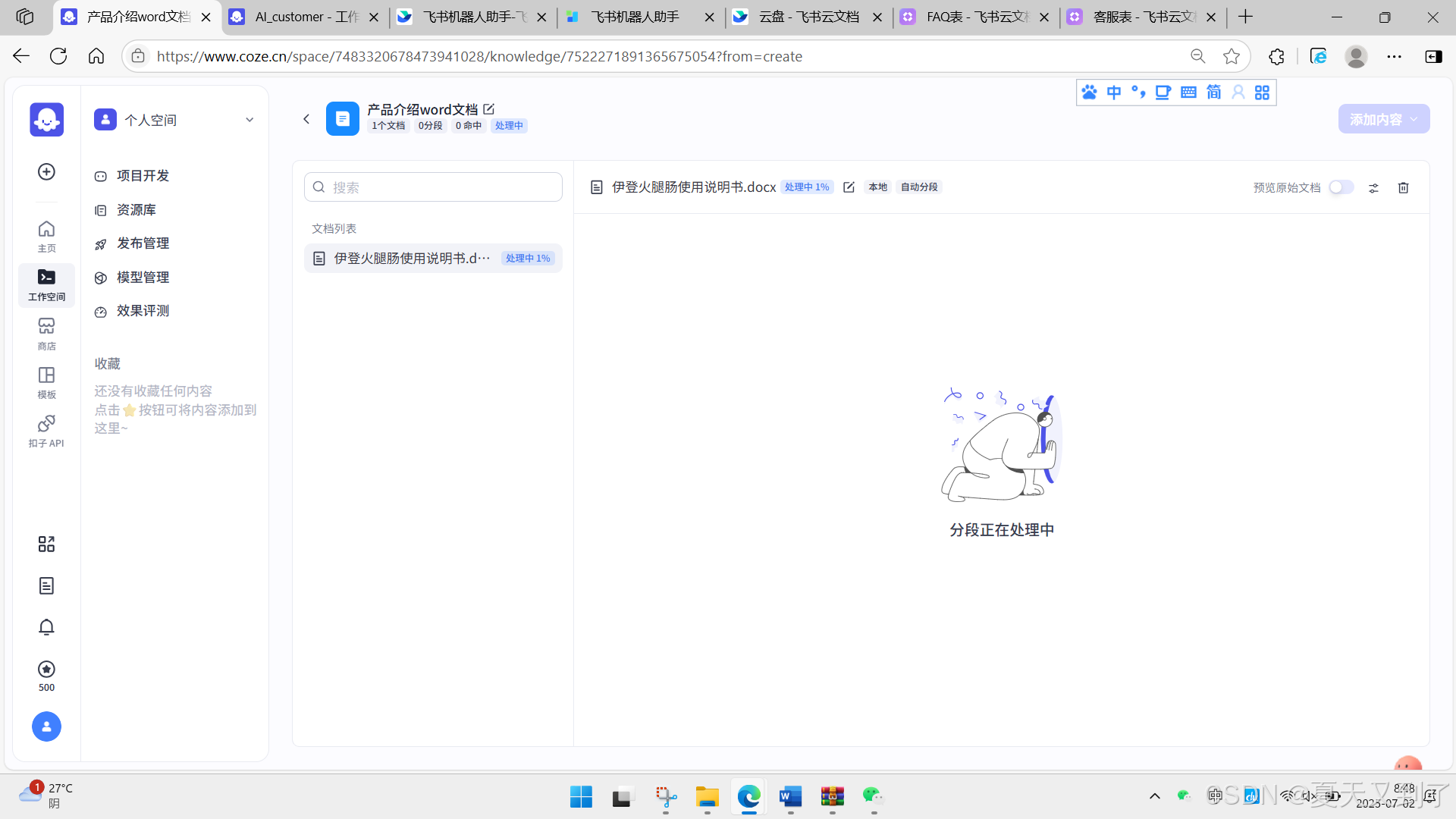Select 资源库 in the side menu
The width and height of the screenshot is (1456, 819).
(x=136, y=209)
